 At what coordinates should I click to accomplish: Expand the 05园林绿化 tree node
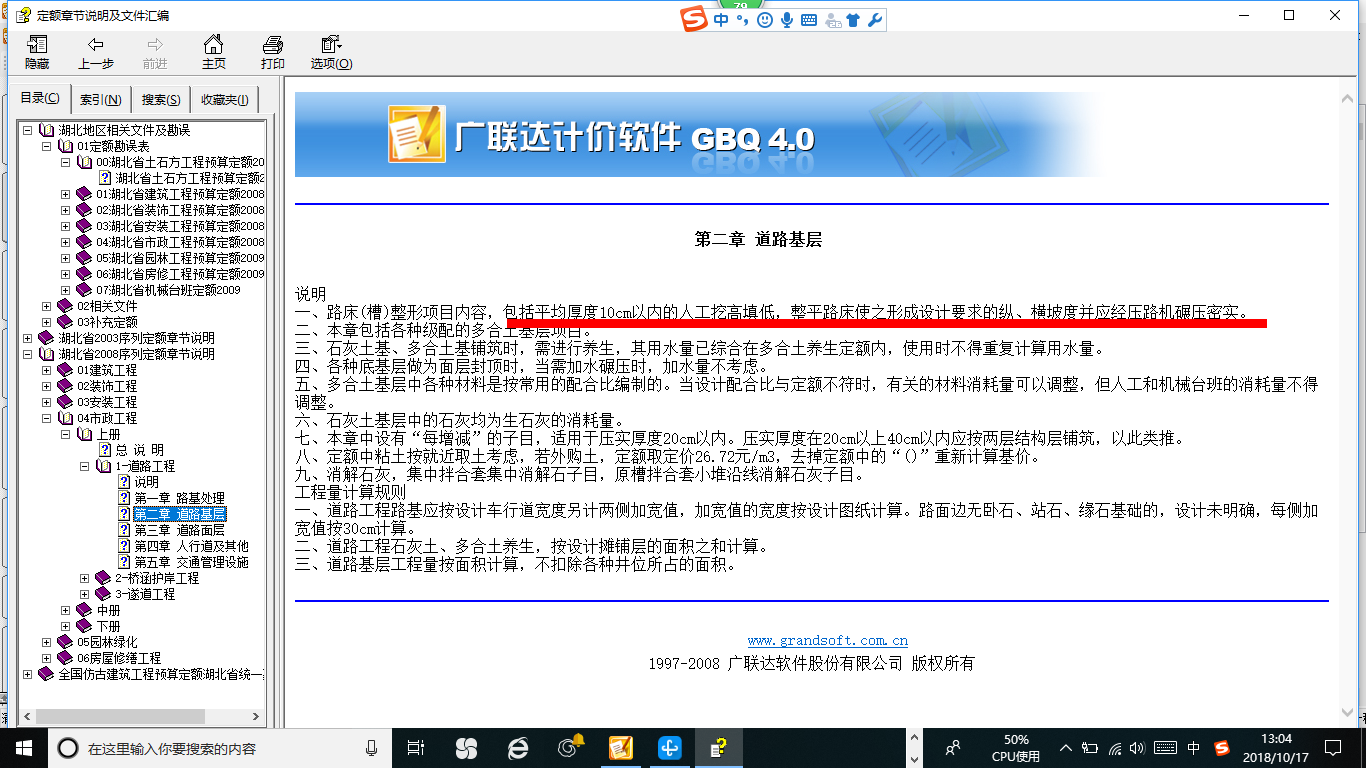46,642
